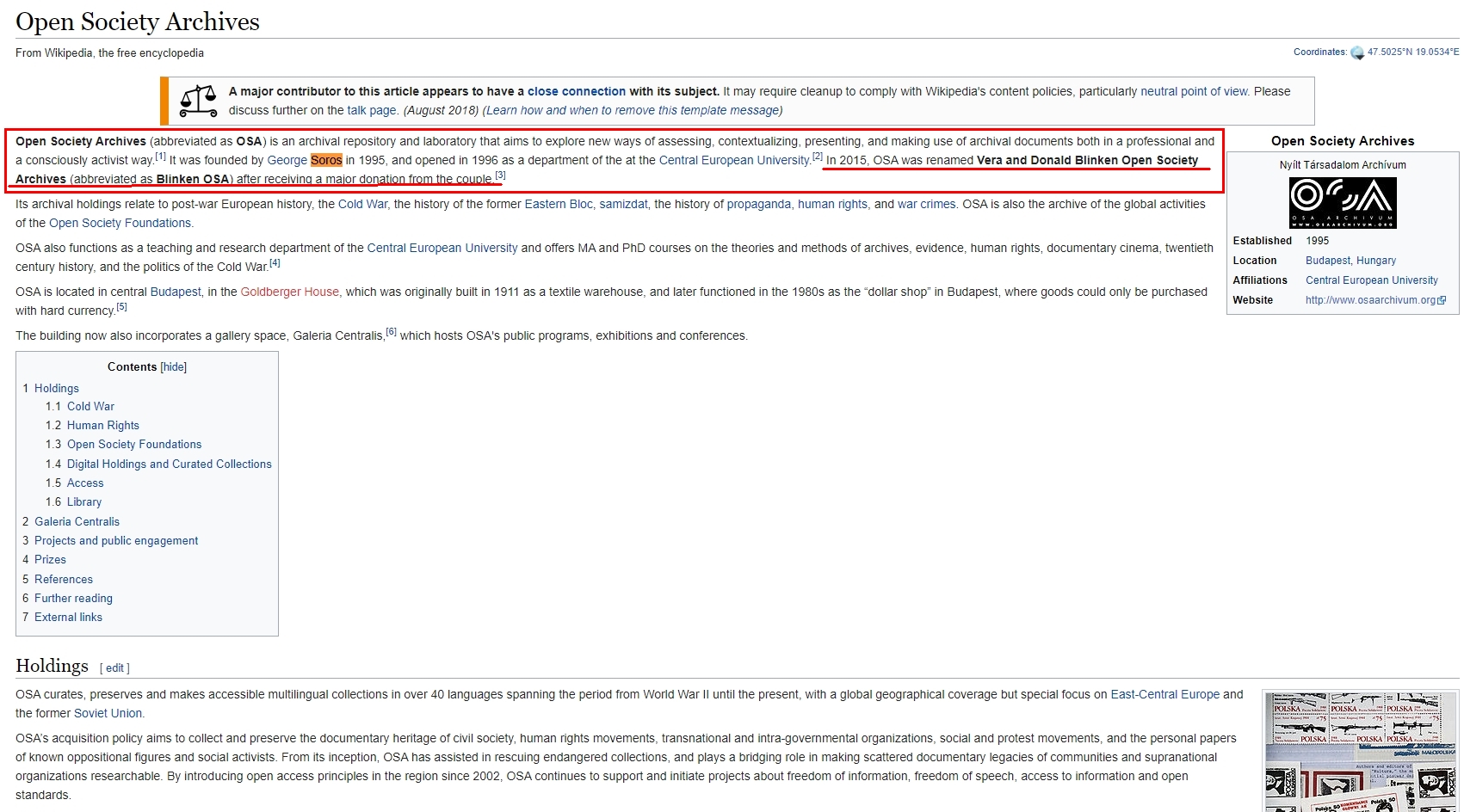Click the globe icon next to Coordinates
Image resolution: width=1464 pixels, height=812 pixels.
(1357, 52)
